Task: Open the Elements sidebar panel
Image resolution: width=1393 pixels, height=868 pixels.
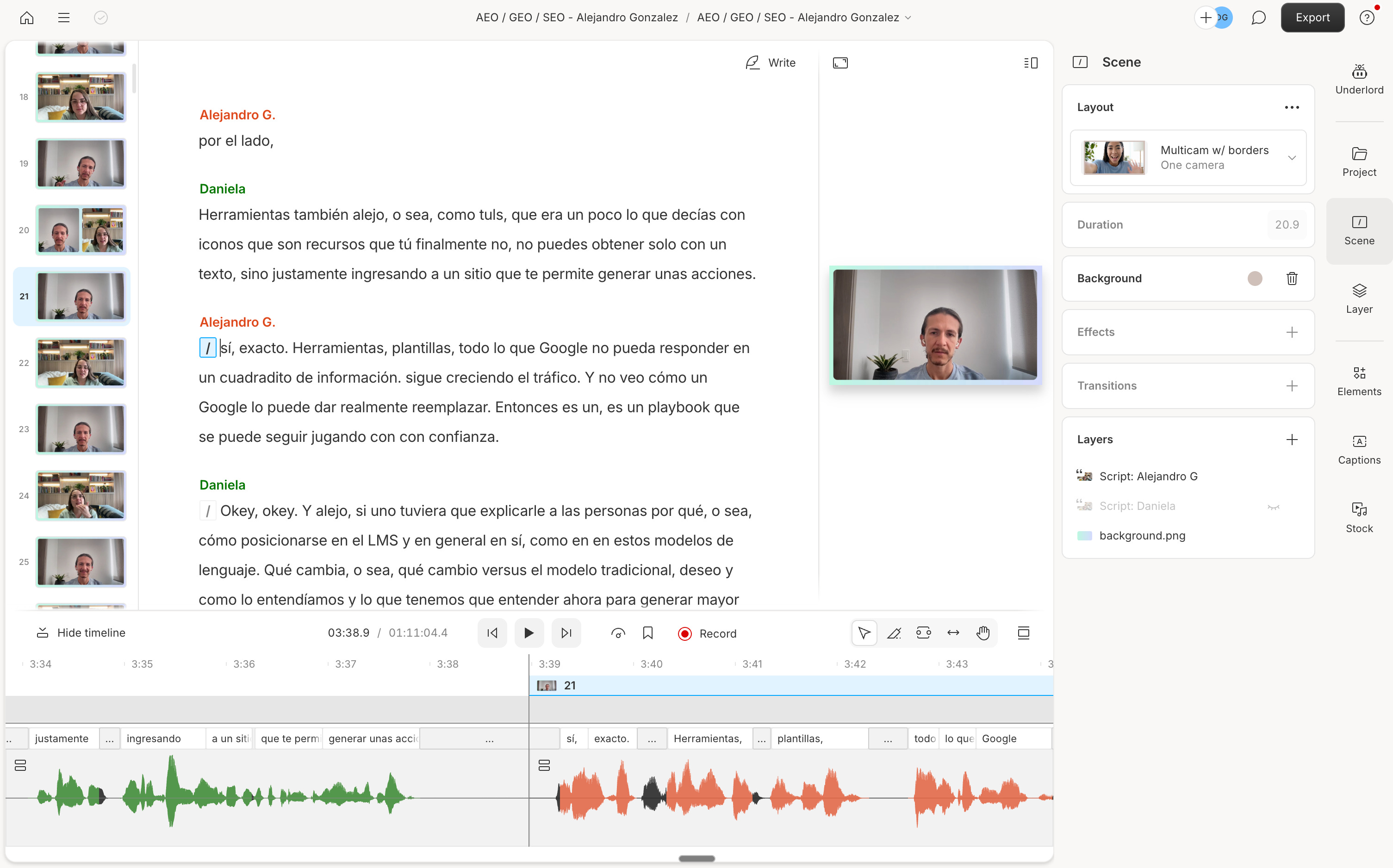Action: click(1359, 381)
